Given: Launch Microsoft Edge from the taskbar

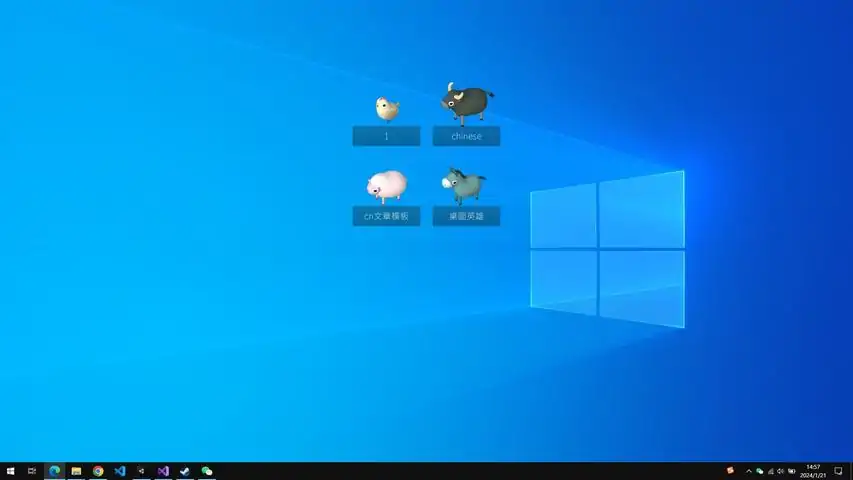Looking at the screenshot, I should click(x=54, y=471).
